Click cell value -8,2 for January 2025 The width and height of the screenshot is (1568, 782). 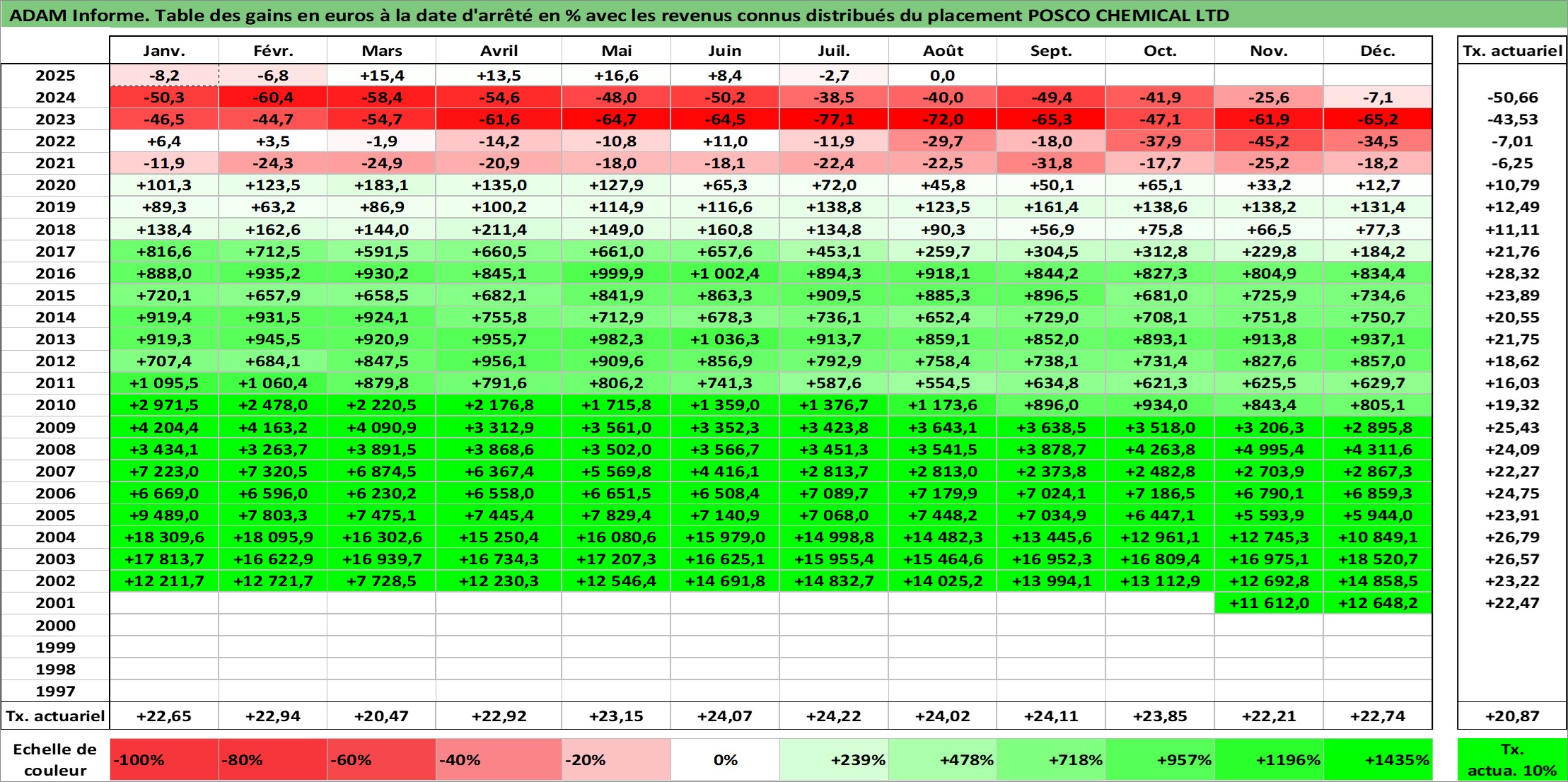pos(164,76)
